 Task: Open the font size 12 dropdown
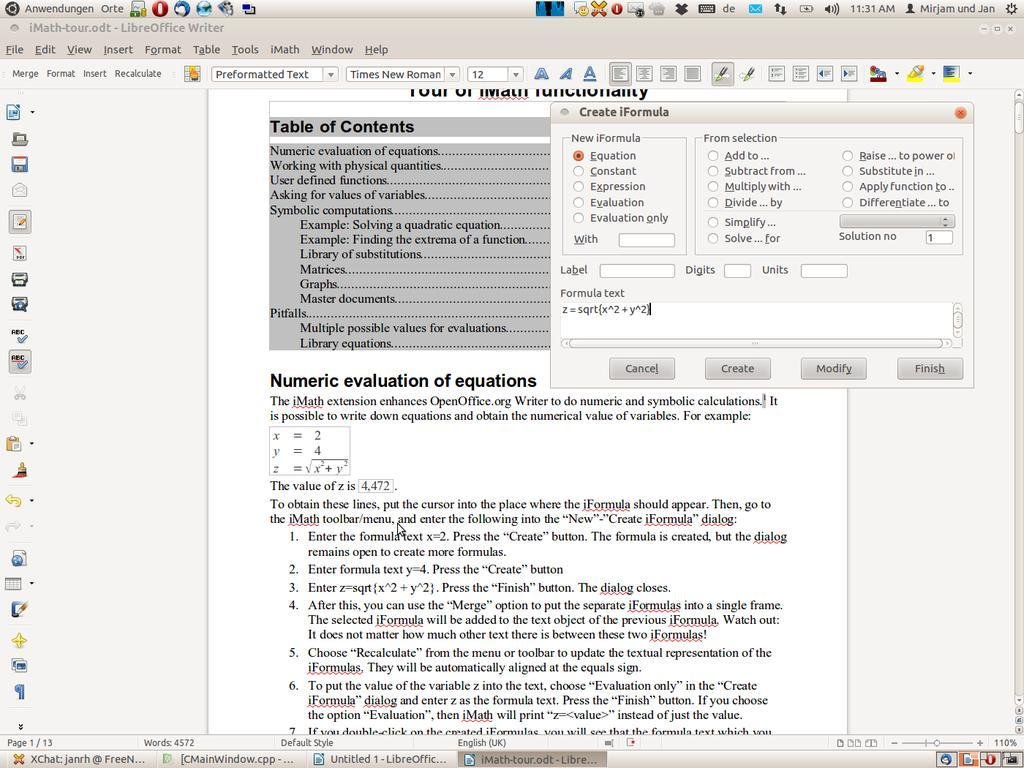coord(515,74)
